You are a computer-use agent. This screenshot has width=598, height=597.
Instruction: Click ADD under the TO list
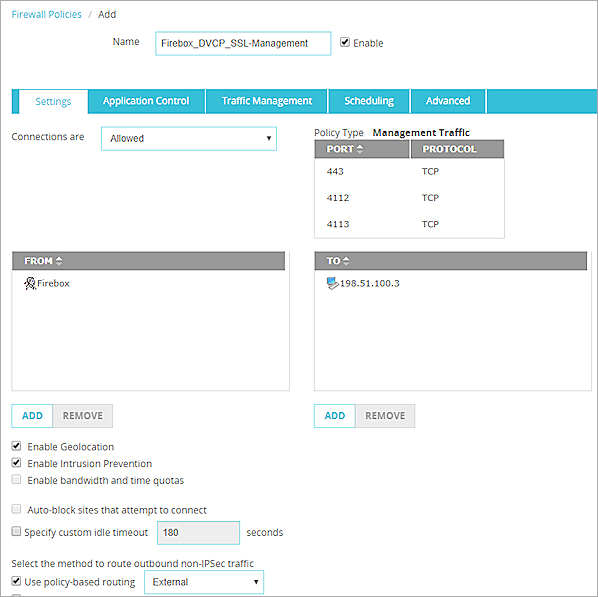[334, 416]
